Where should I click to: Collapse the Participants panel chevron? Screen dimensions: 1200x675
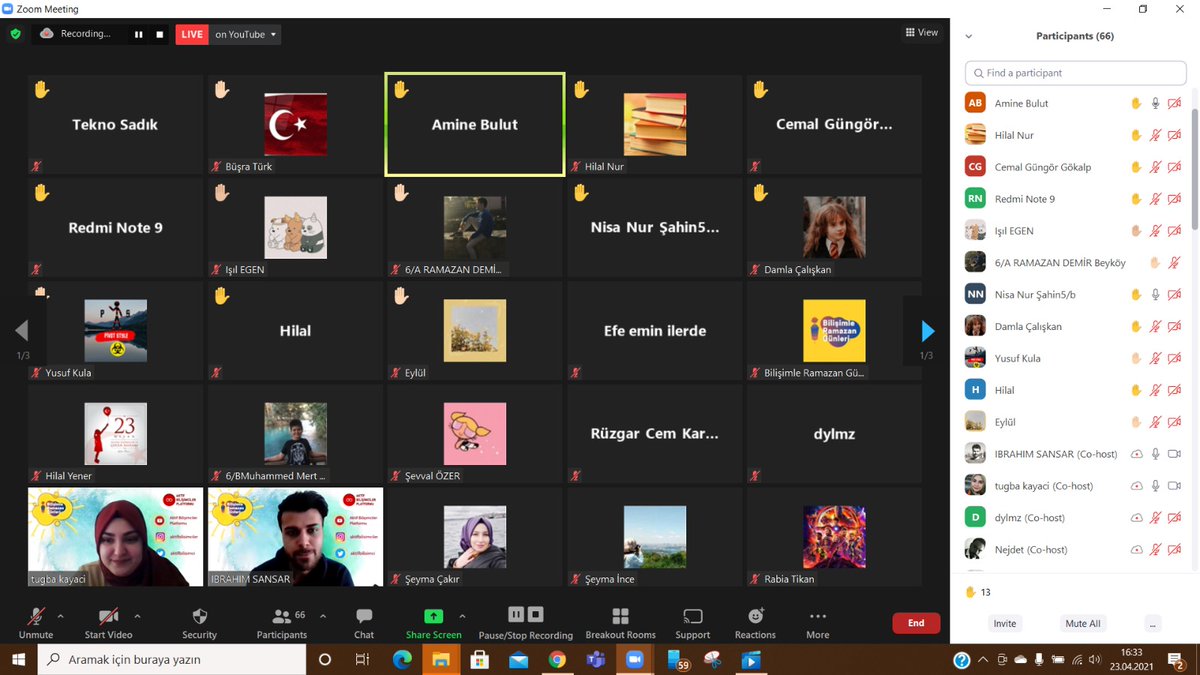point(968,36)
